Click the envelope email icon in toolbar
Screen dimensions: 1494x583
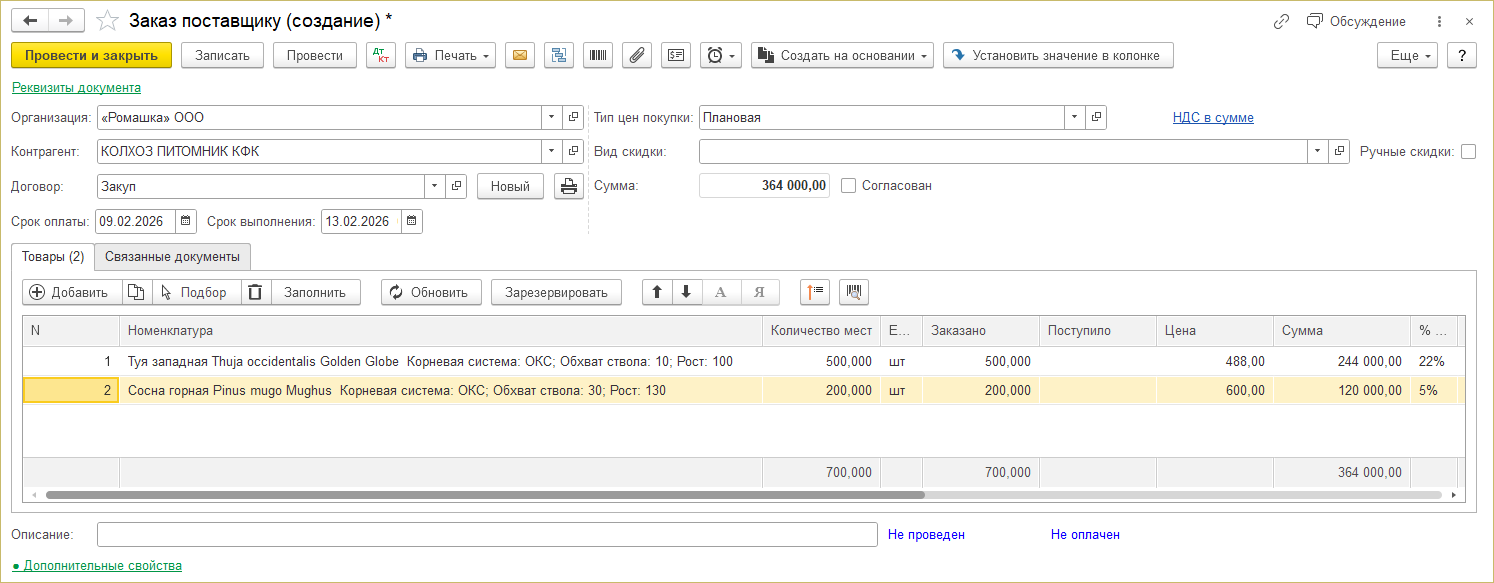point(519,56)
